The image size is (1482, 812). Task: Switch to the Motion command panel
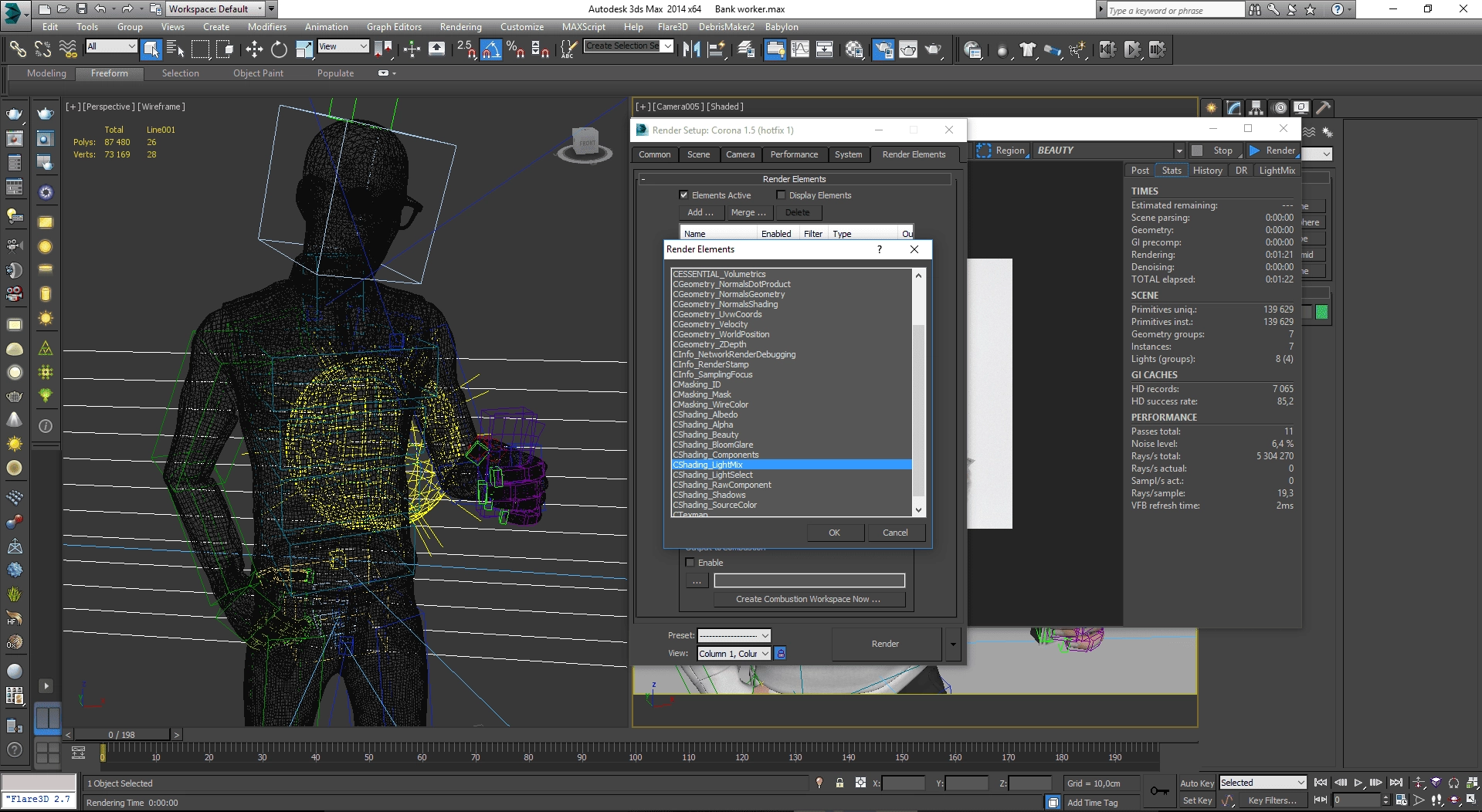1280,108
